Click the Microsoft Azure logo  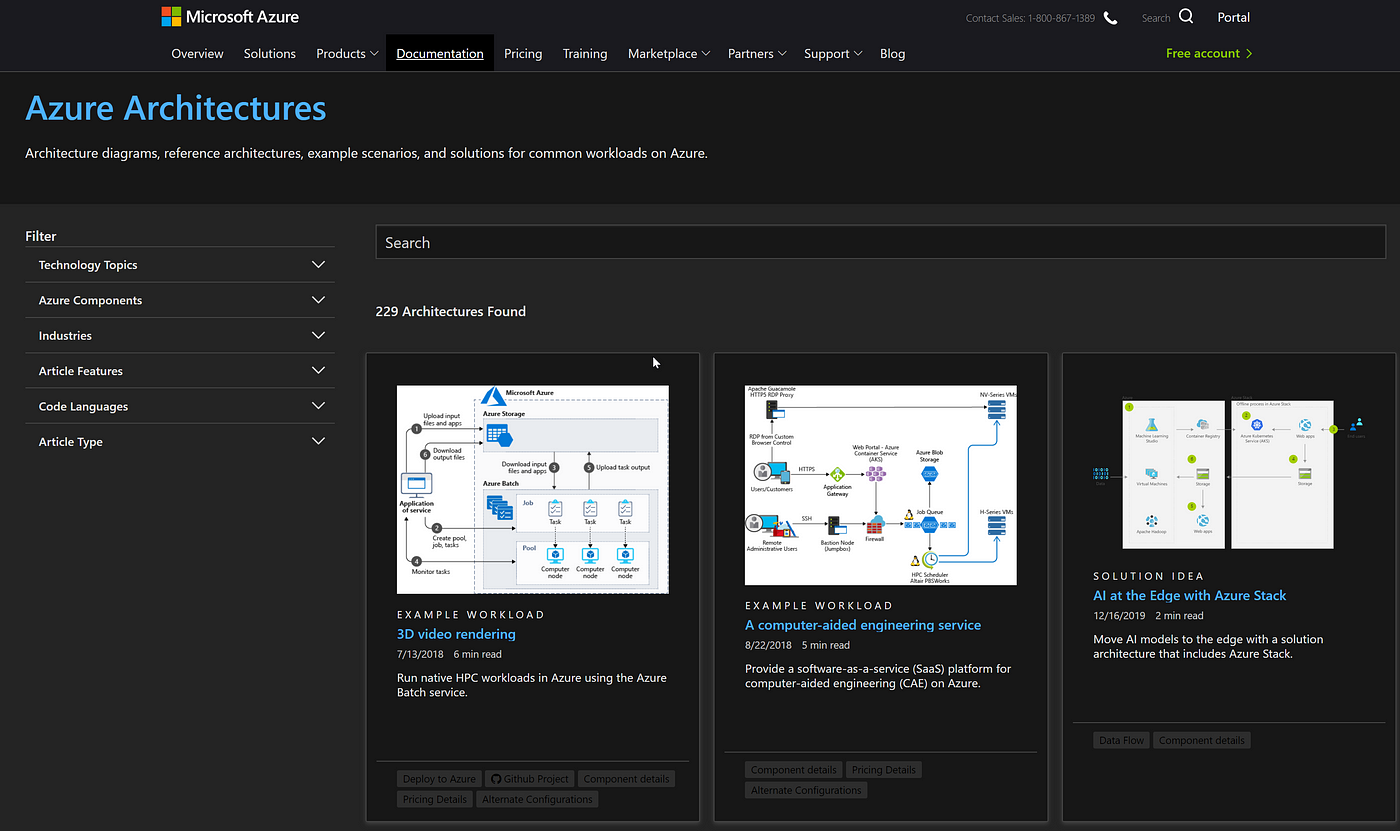230,17
